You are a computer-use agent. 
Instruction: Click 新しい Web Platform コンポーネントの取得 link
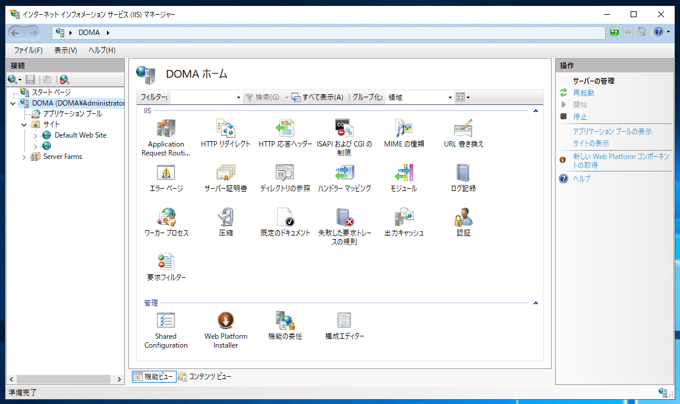point(621,161)
